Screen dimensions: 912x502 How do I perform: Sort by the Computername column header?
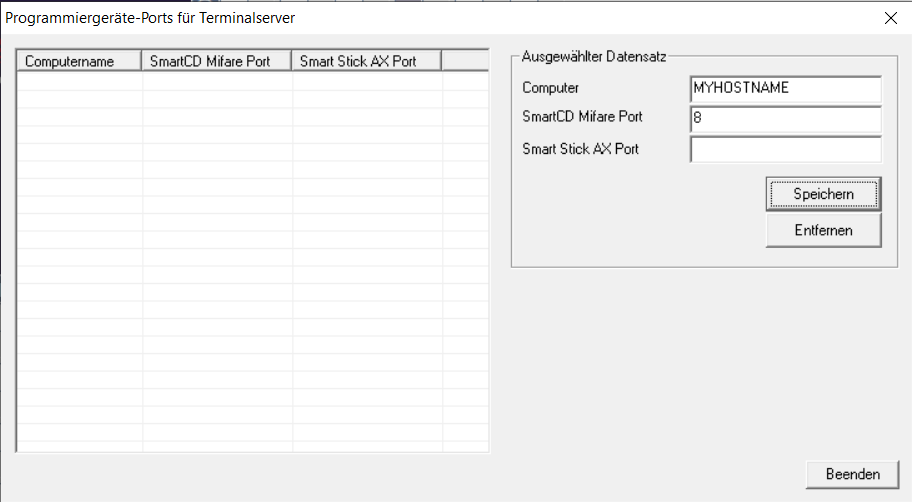coord(80,62)
